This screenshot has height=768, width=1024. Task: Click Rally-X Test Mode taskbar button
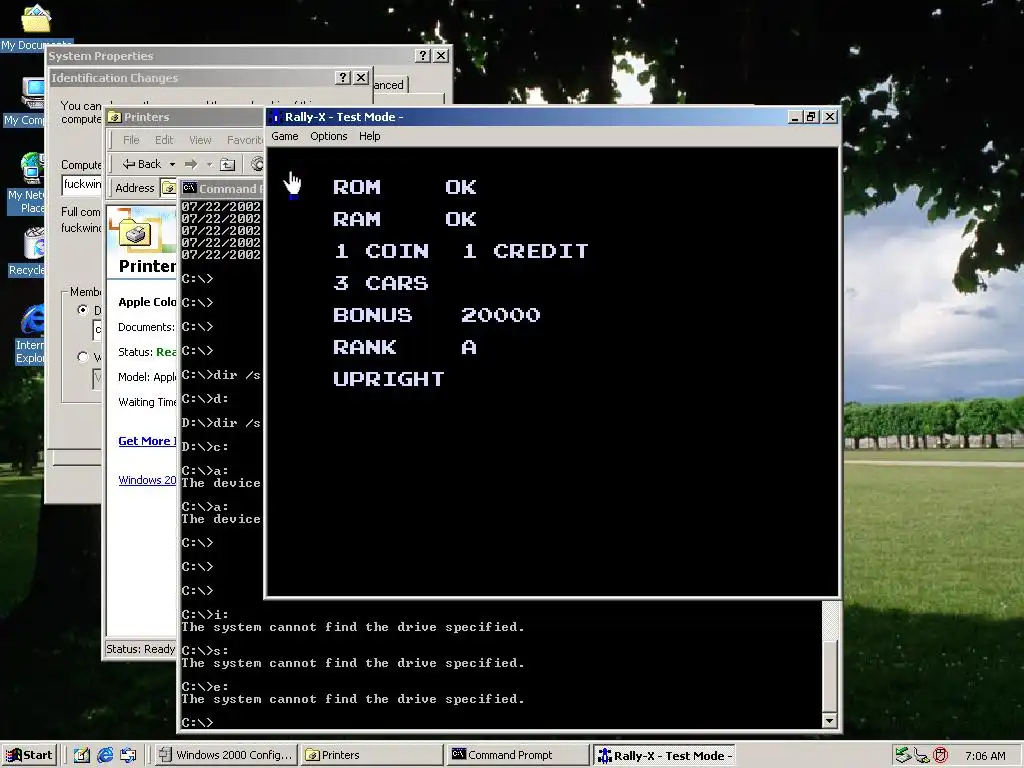[664, 756]
